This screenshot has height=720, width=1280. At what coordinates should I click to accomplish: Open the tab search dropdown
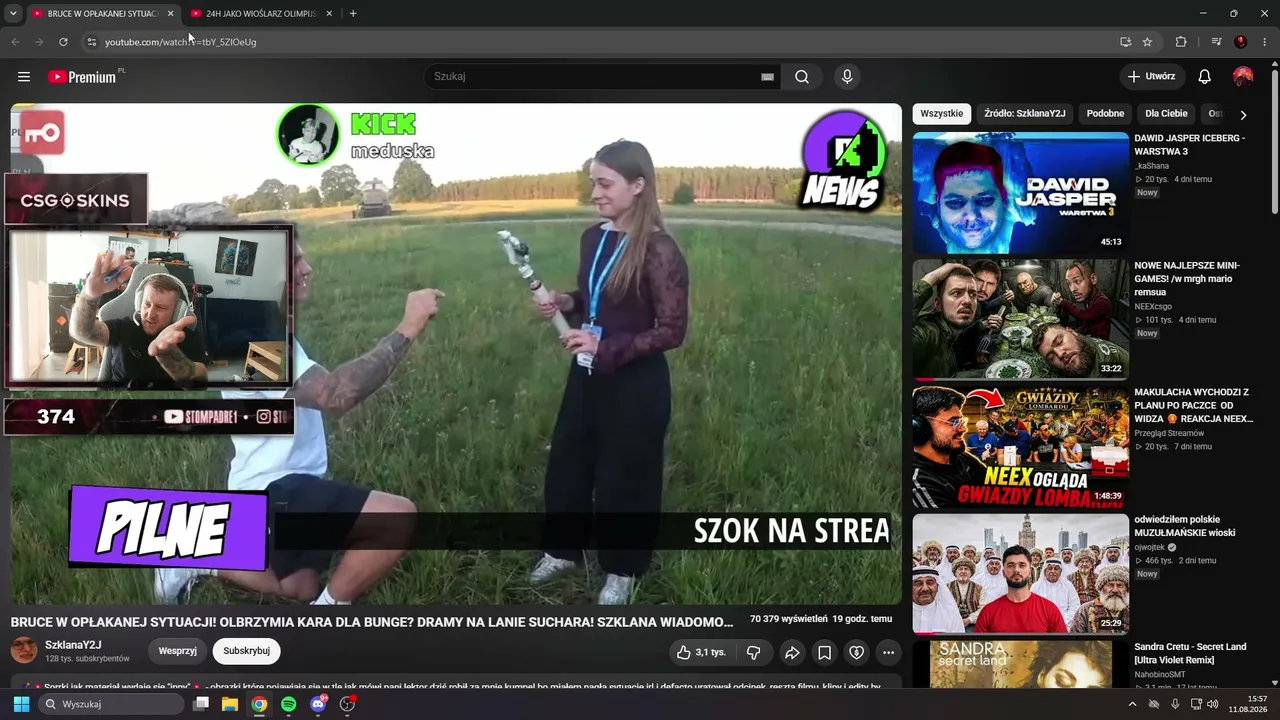pos(13,14)
